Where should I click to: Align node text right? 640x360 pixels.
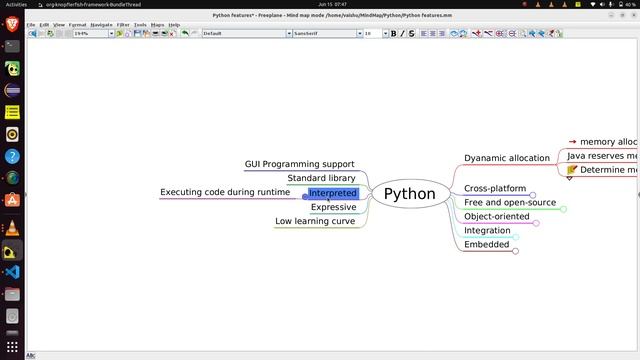pos(442,33)
